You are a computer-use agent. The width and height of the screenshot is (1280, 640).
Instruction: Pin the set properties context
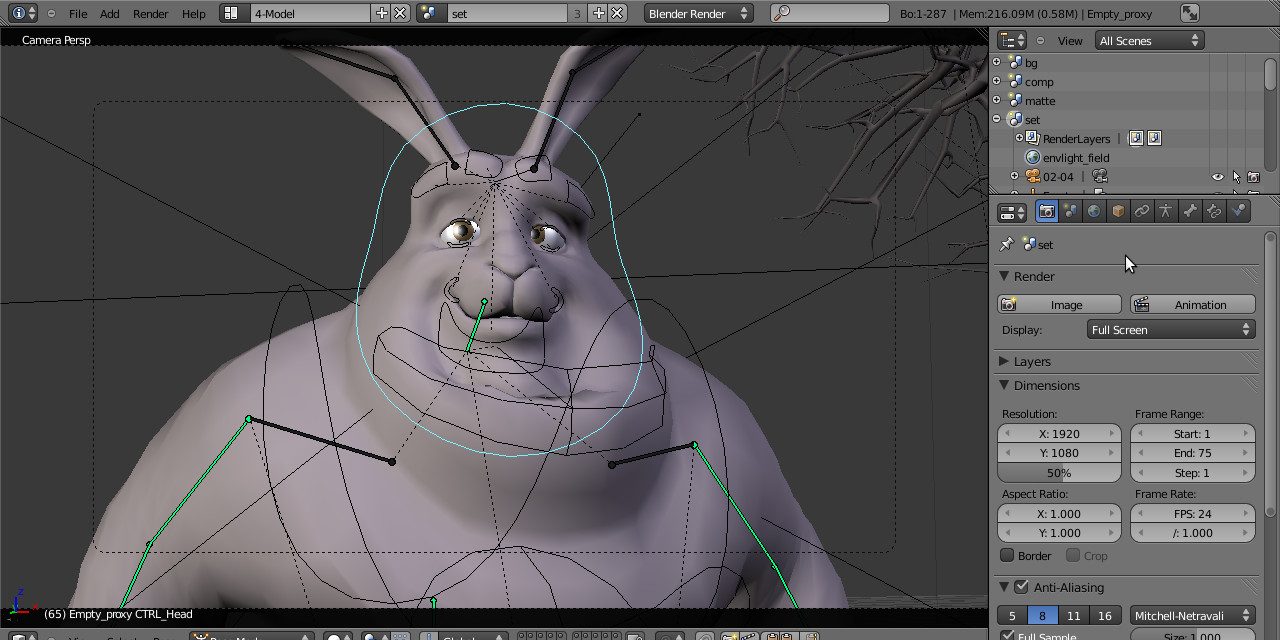1007,245
